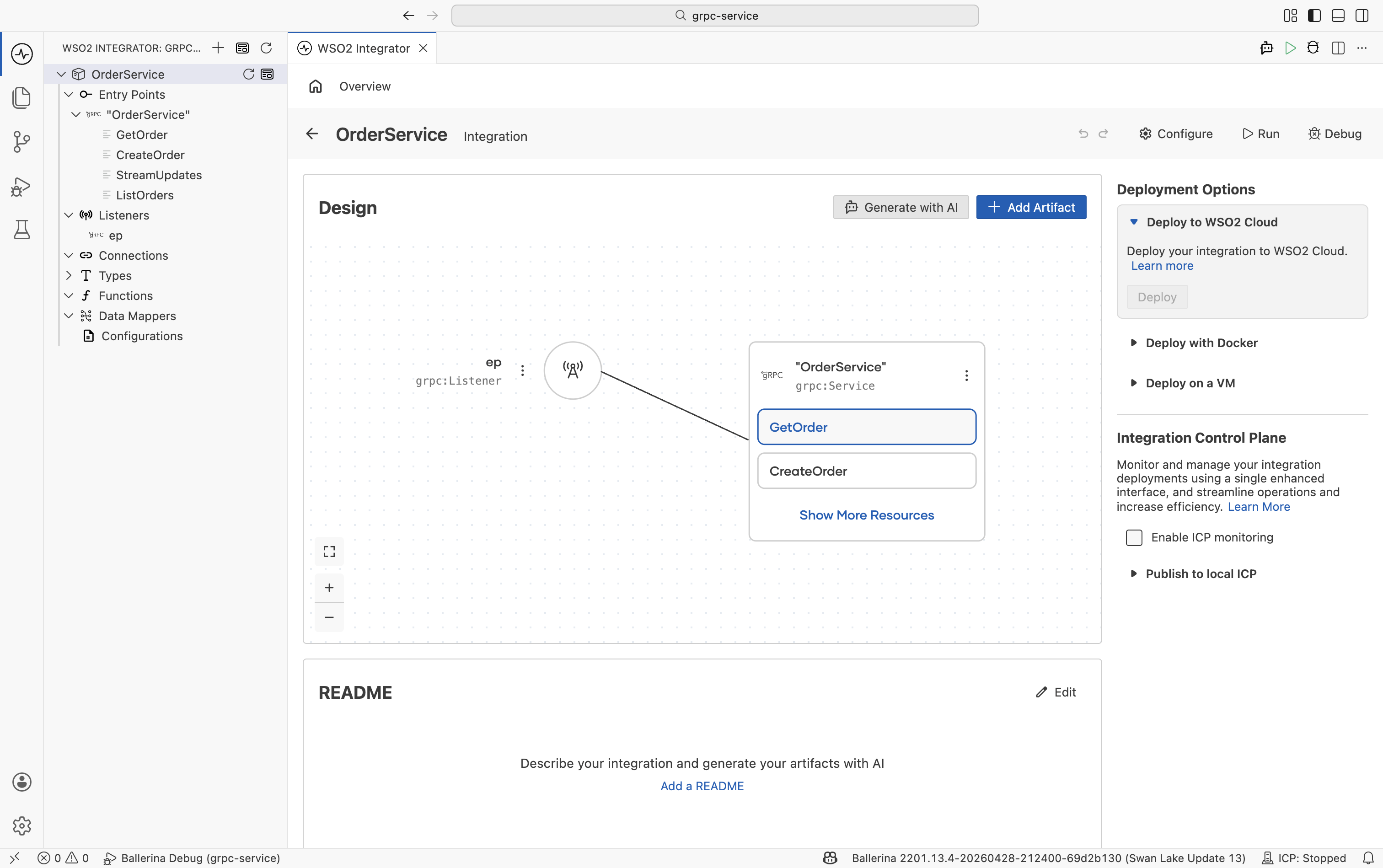Screen dimensions: 1383x868
Task: Click refresh icon in sidebar header
Action: [266, 48]
